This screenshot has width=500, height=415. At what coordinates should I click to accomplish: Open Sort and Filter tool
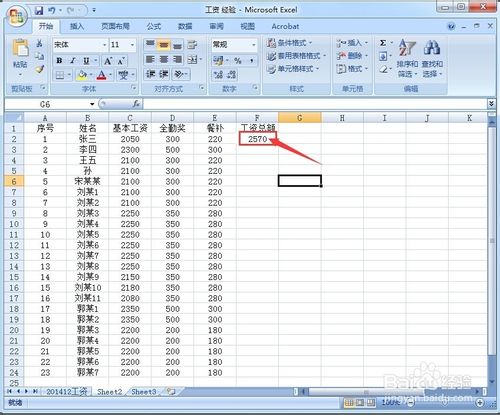(x=407, y=58)
